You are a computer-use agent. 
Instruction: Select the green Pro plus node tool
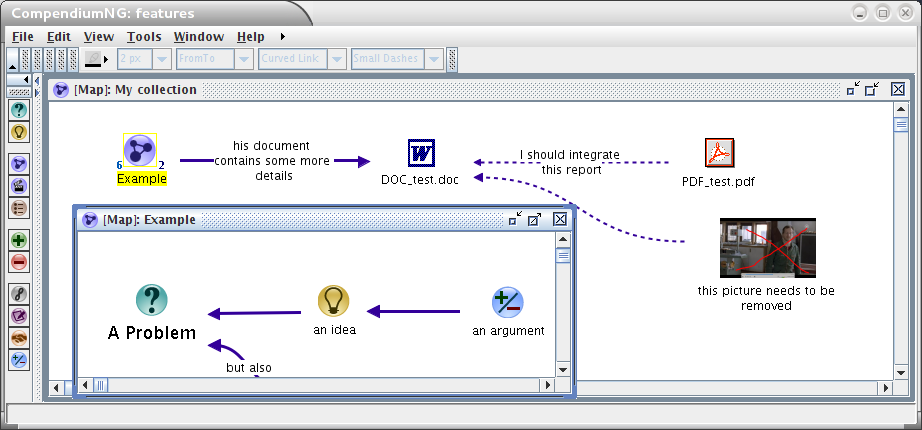(x=19, y=240)
